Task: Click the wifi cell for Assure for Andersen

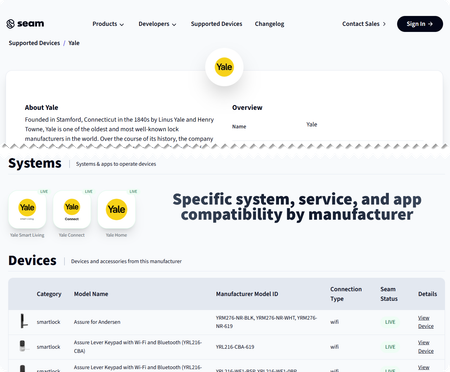Action: (334, 322)
